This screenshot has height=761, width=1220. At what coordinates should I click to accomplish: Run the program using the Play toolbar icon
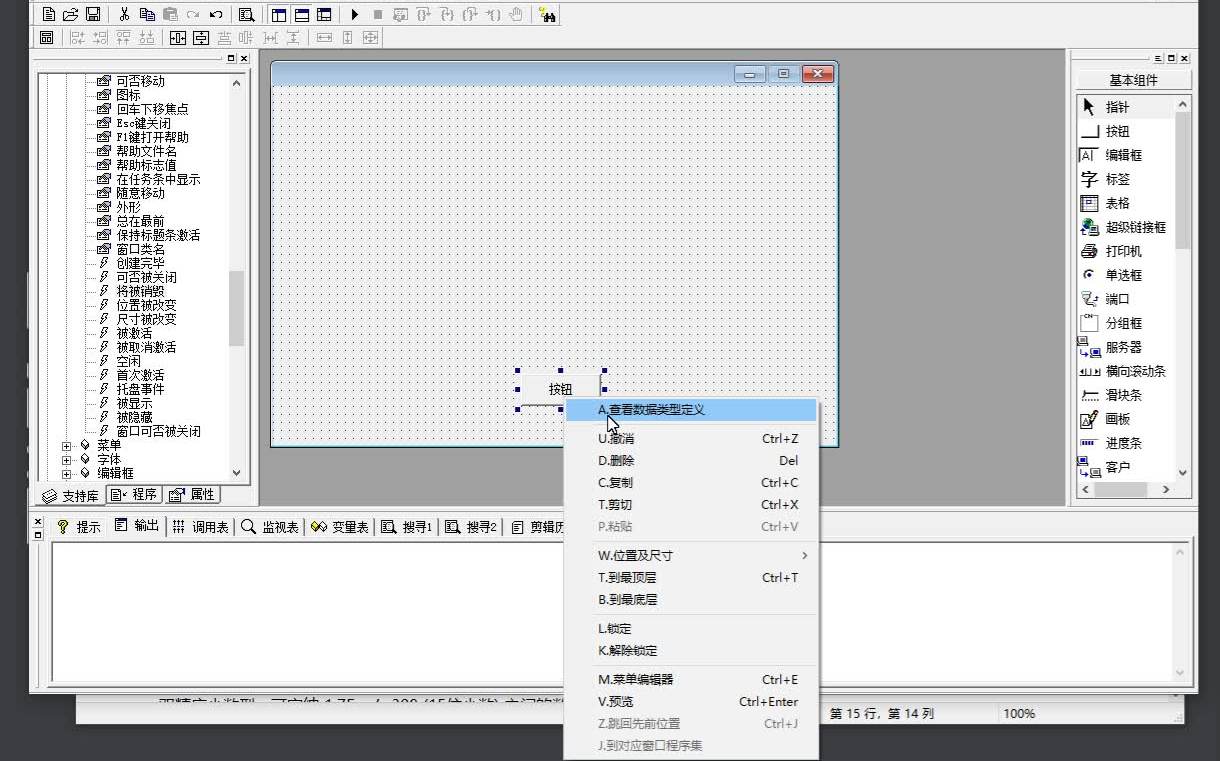tap(355, 14)
